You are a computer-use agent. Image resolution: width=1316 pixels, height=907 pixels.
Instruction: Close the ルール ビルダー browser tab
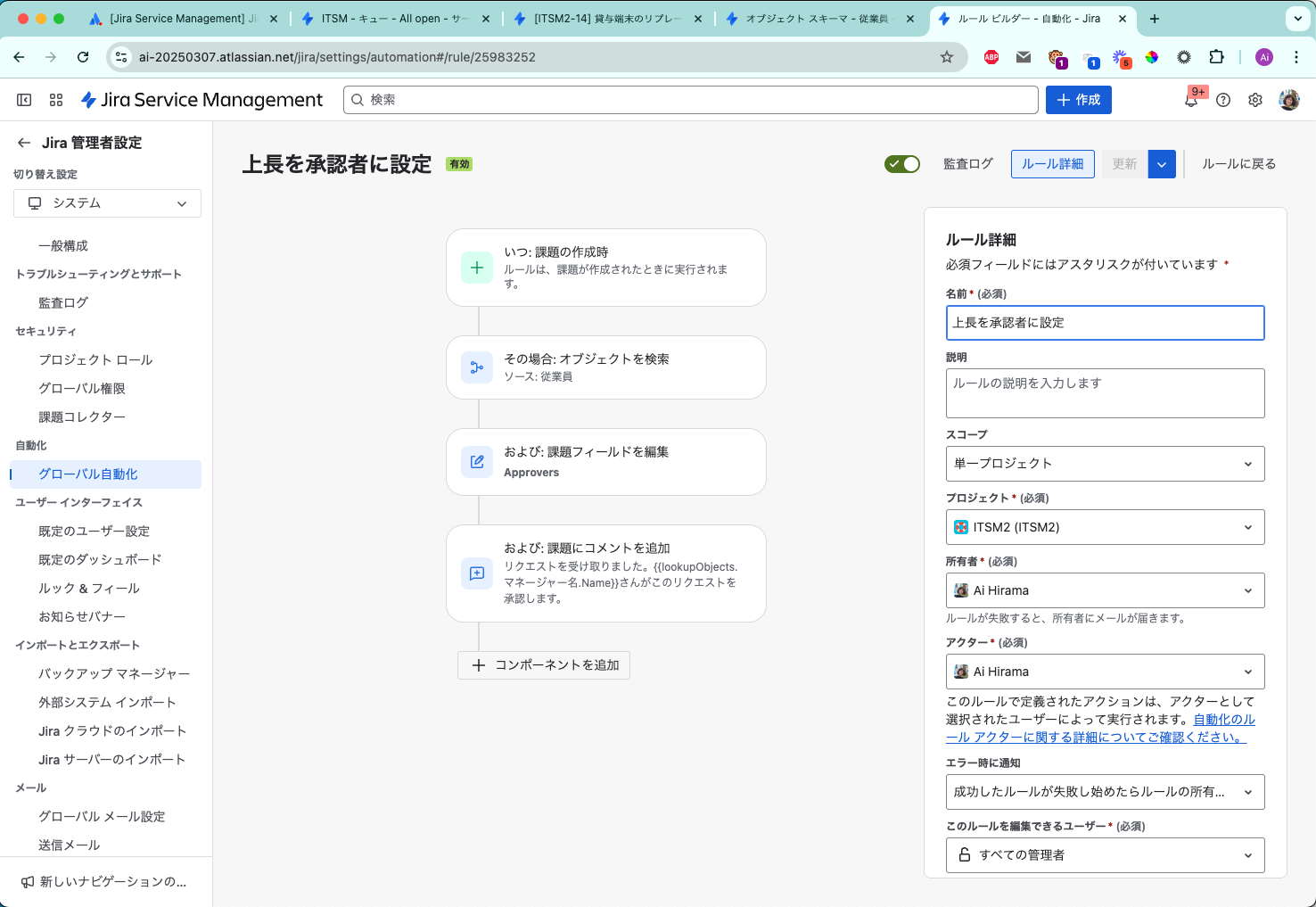point(1123,19)
